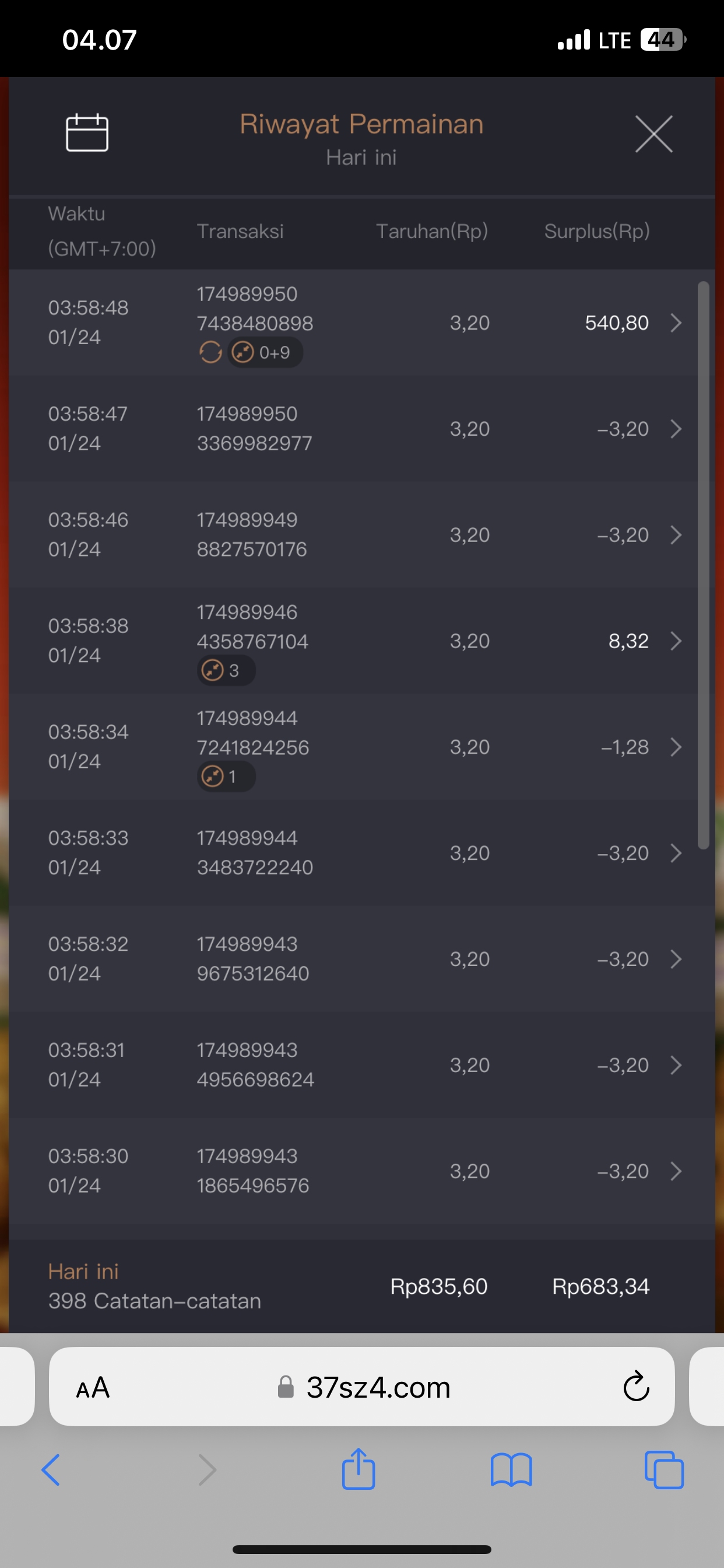Expand the -1,28 surplus record
The width and height of the screenshot is (724, 1568).
[676, 747]
